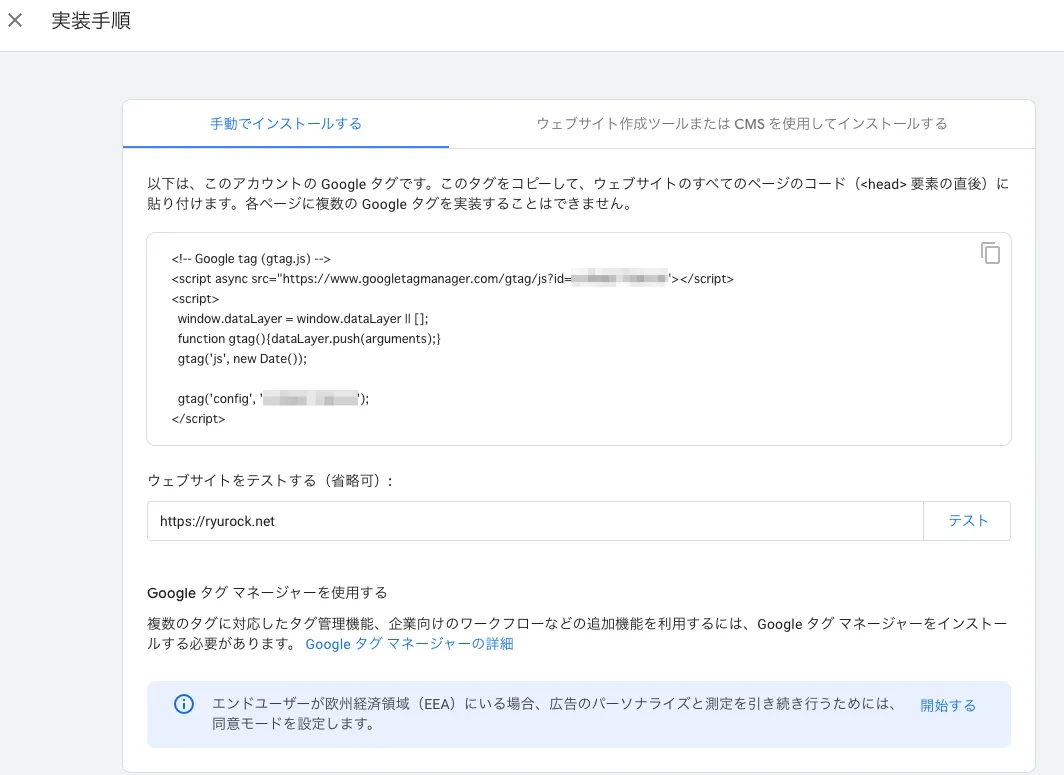This screenshot has width=1064, height=775.
Task: Focus the website URL field showing ryurock.net
Action: (534, 521)
